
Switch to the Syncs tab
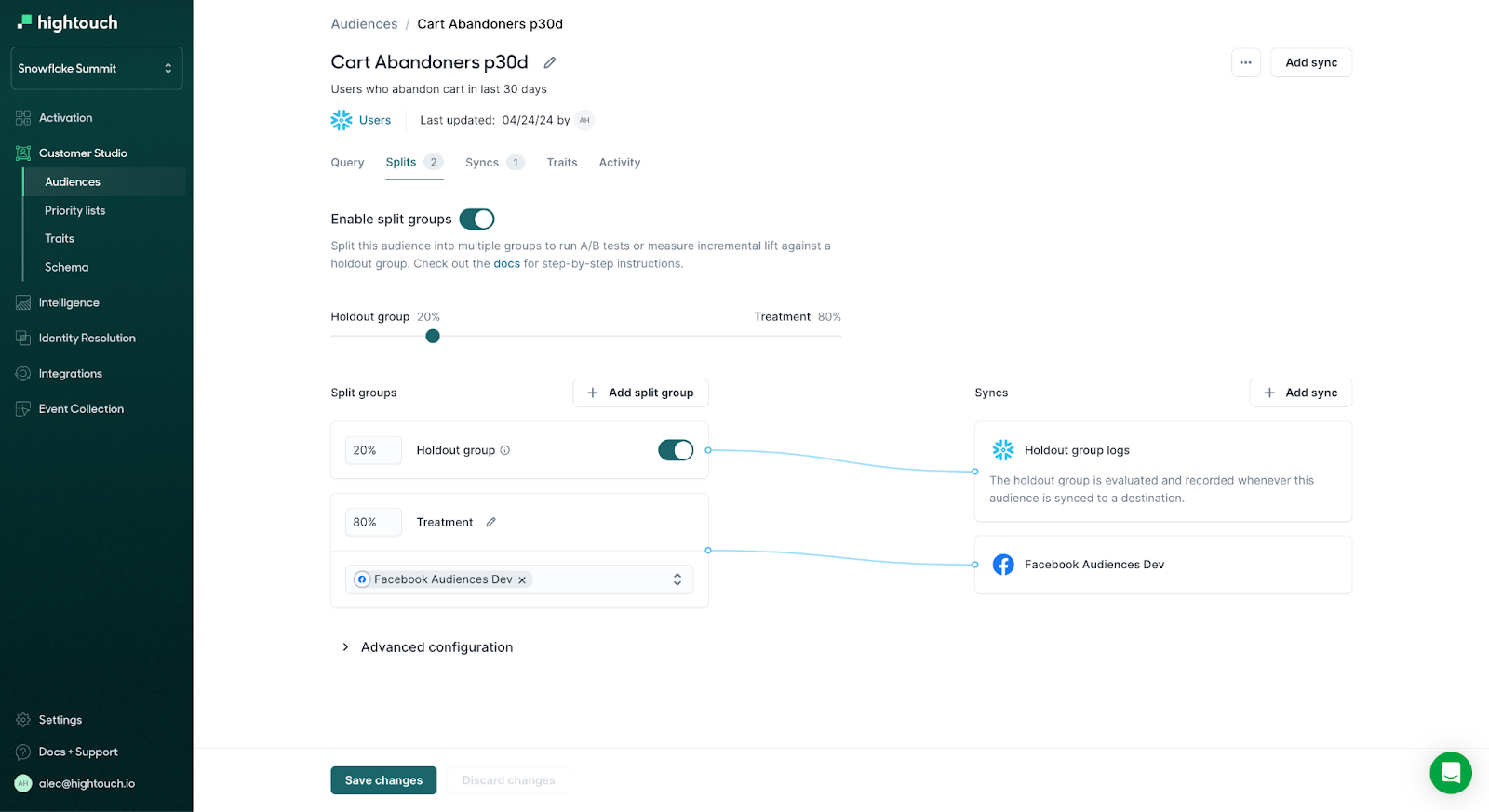point(482,163)
